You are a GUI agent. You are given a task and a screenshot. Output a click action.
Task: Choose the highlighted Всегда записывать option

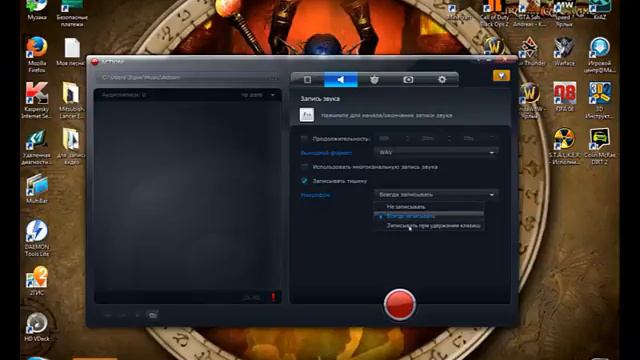(429, 216)
